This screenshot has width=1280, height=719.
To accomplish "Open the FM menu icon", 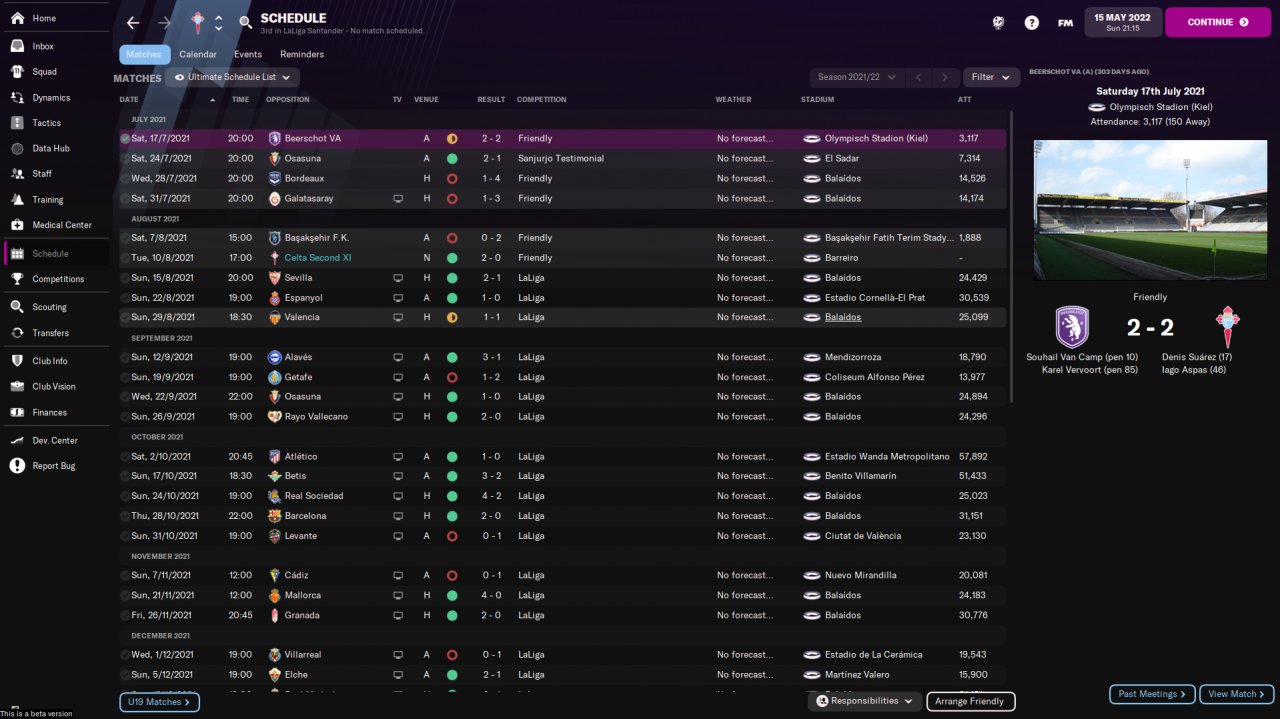I will tap(1066, 22).
